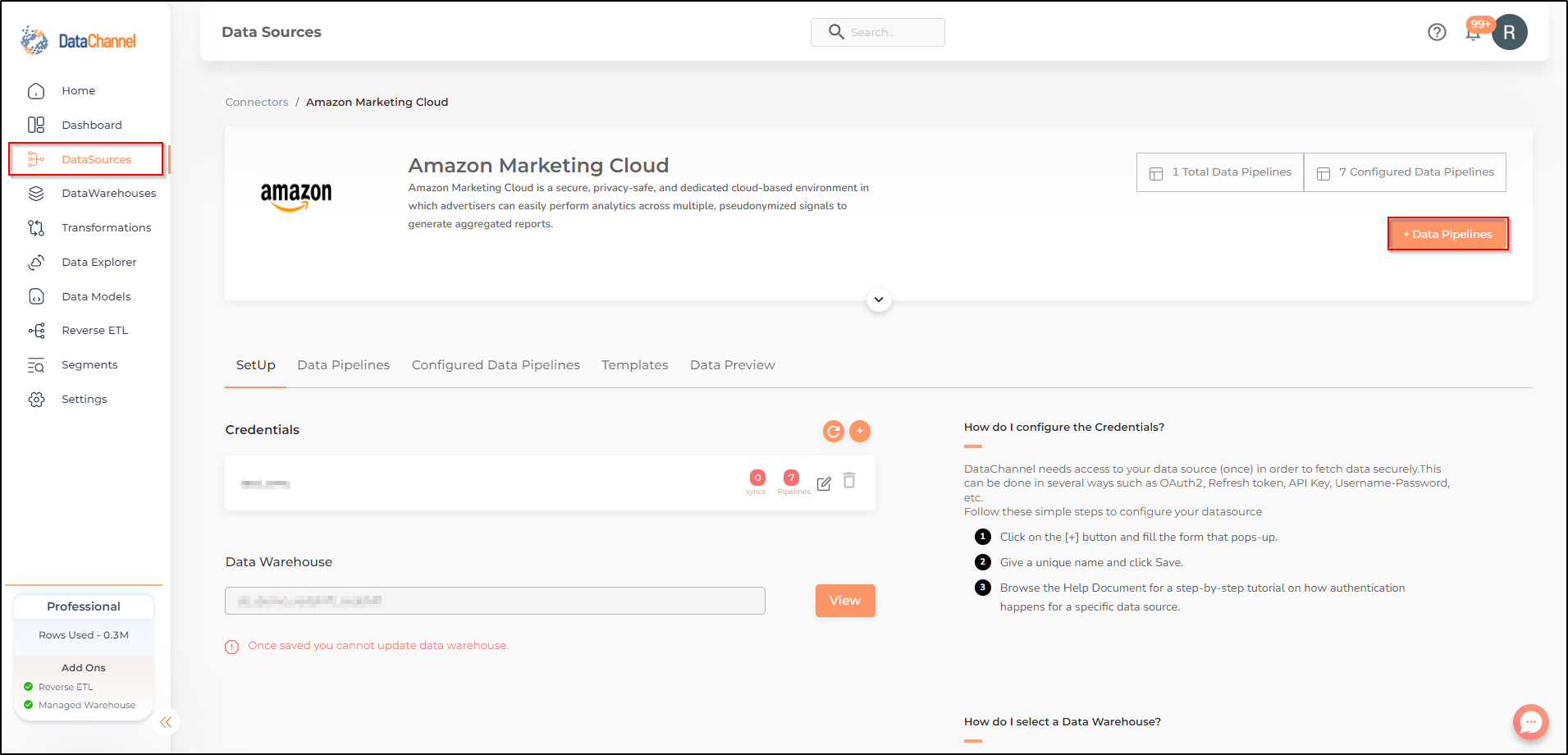Click the DataChannel logo

click(79, 40)
